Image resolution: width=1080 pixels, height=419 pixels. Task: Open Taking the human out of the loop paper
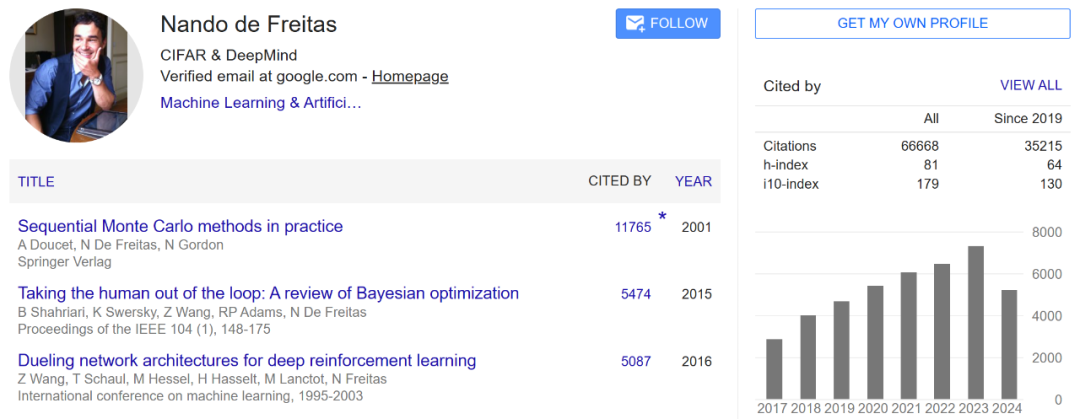pyautogui.click(x=268, y=293)
